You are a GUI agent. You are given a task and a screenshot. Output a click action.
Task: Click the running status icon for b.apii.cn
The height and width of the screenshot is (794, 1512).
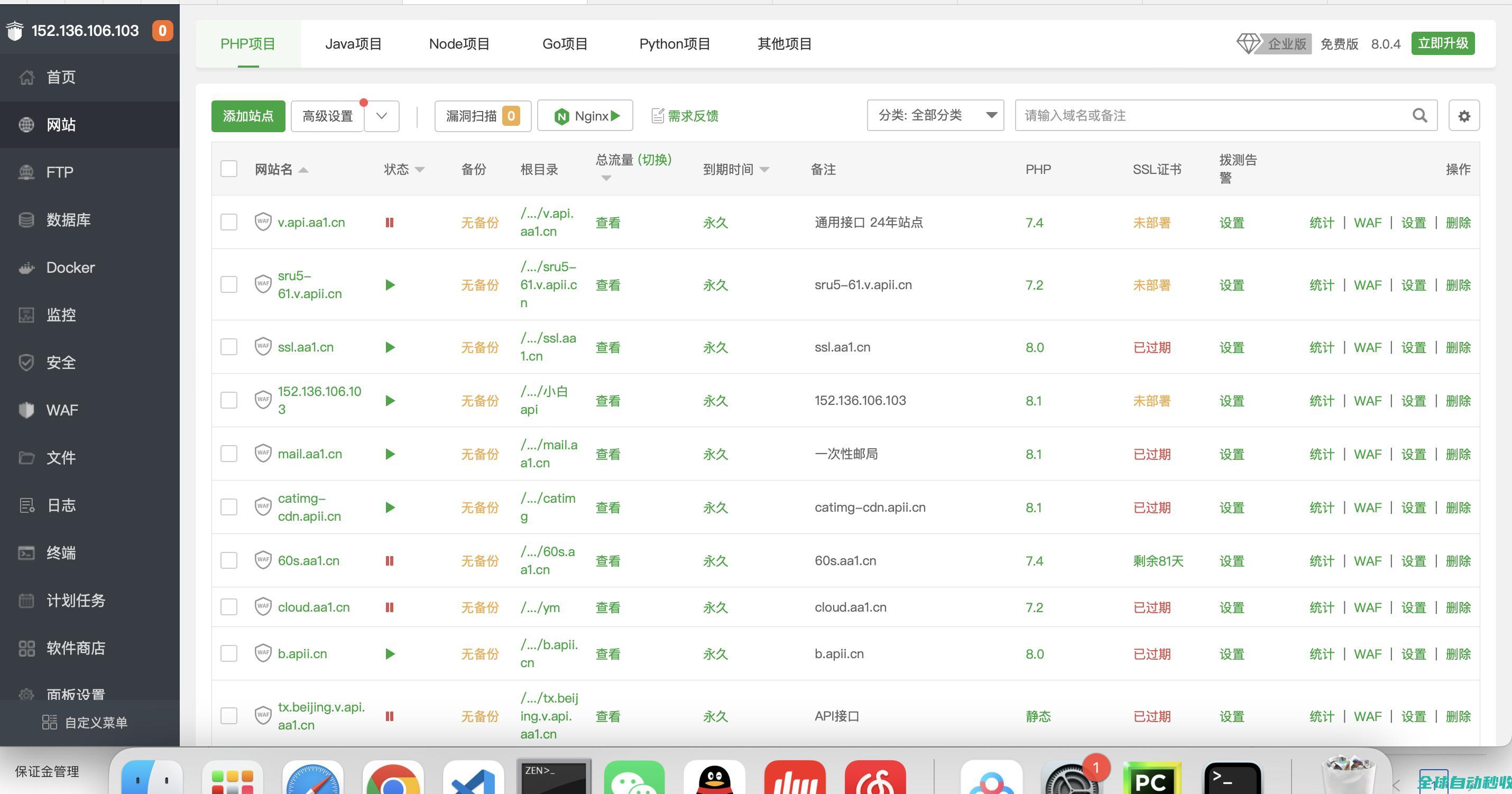390,654
